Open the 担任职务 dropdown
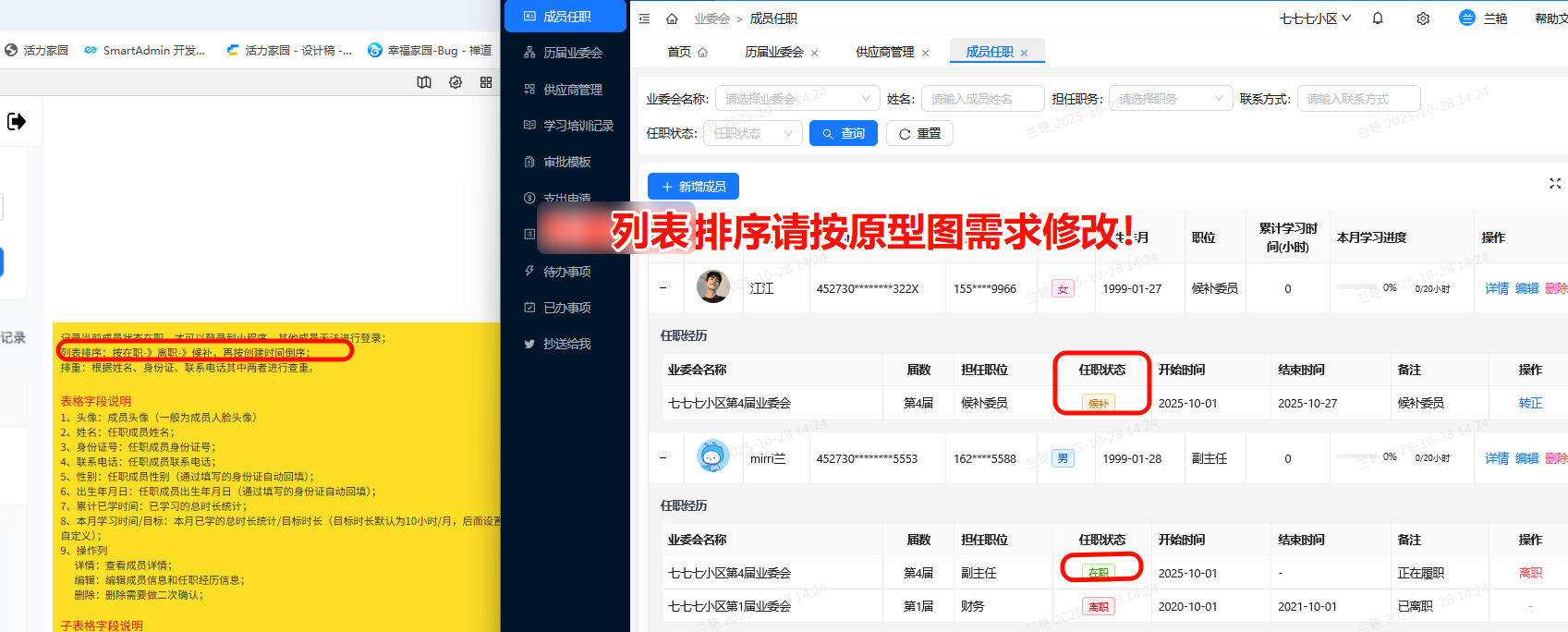Viewport: 1568px width, 632px height. [1170, 99]
